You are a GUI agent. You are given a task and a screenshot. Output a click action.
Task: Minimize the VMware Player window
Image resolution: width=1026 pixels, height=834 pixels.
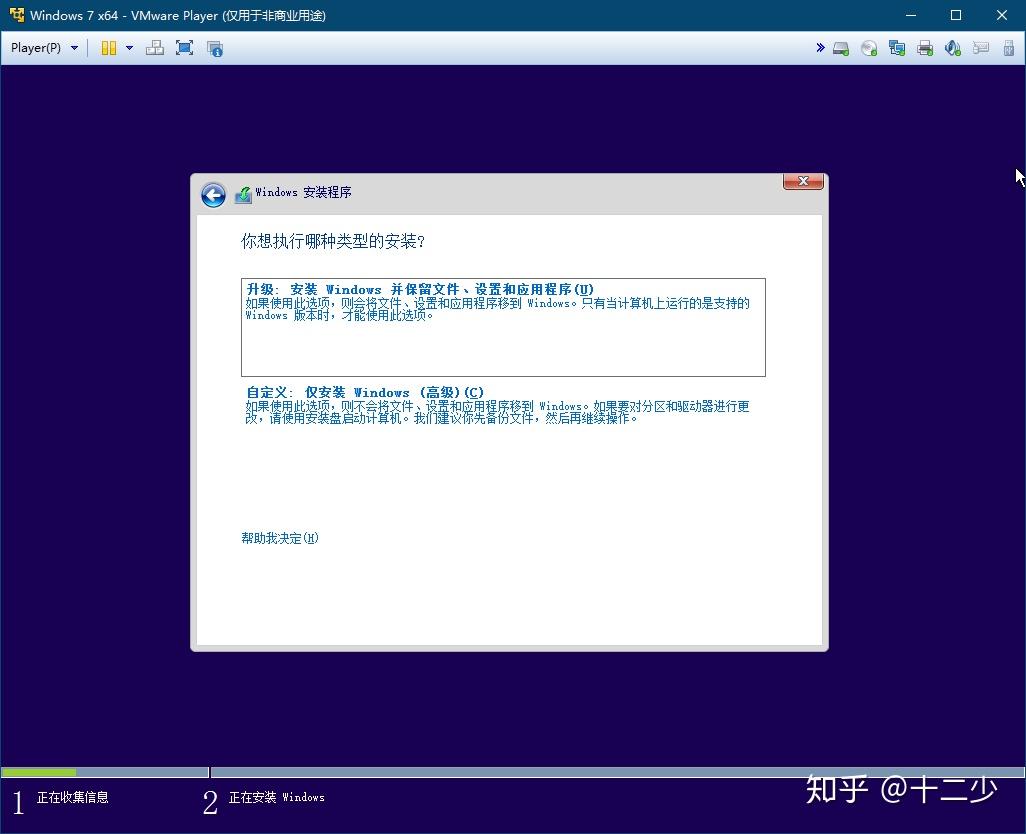(x=911, y=15)
